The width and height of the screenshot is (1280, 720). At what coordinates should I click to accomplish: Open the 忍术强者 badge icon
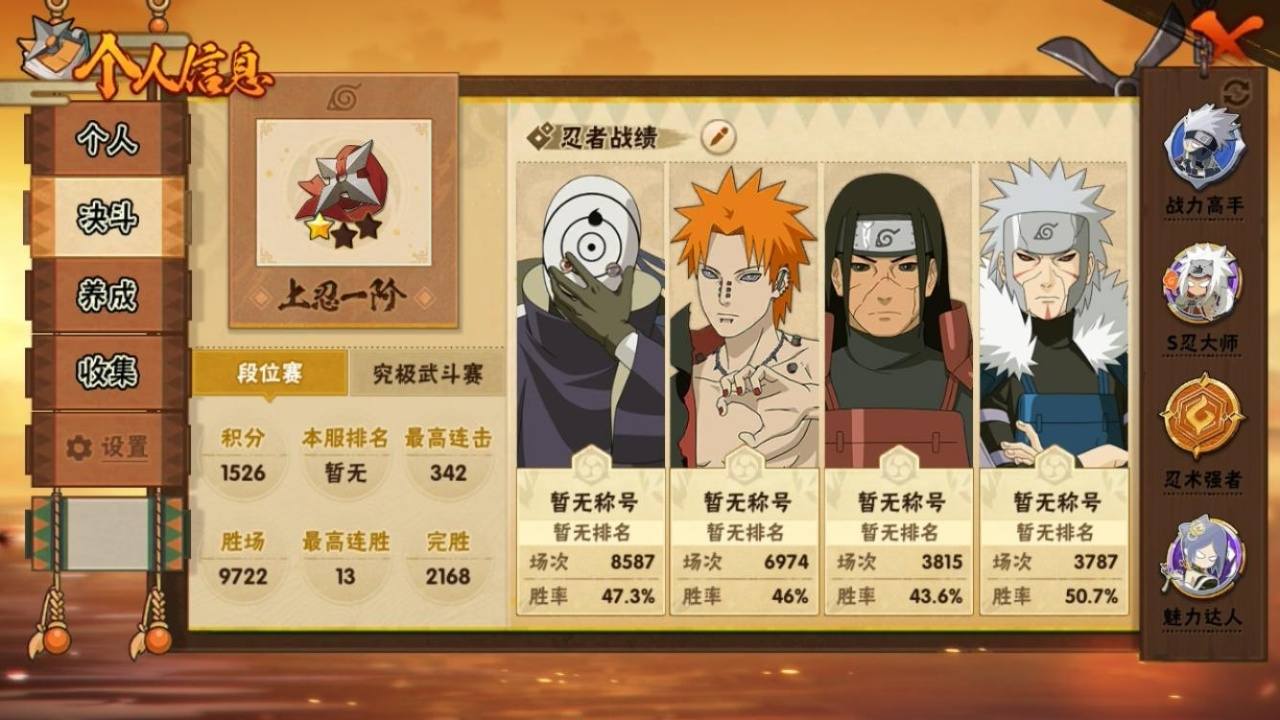[x=1203, y=417]
